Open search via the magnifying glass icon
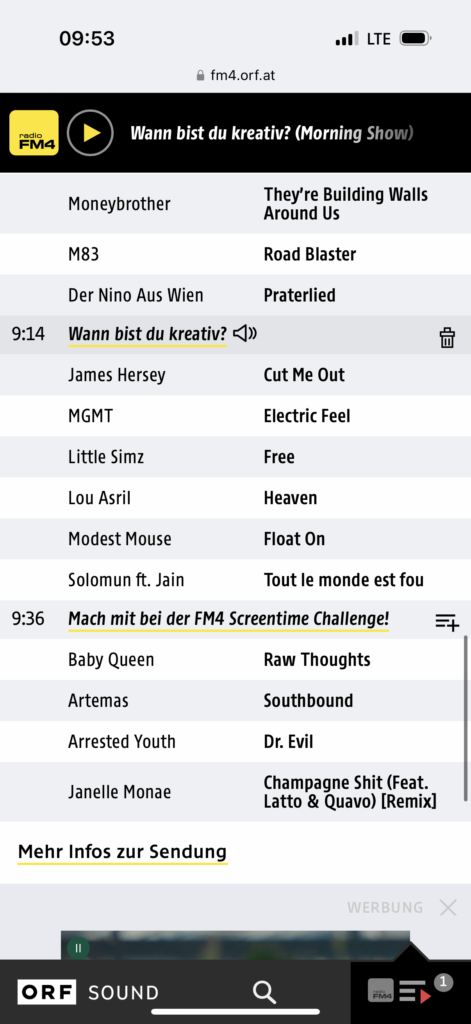The width and height of the screenshot is (471, 1024). 264,993
